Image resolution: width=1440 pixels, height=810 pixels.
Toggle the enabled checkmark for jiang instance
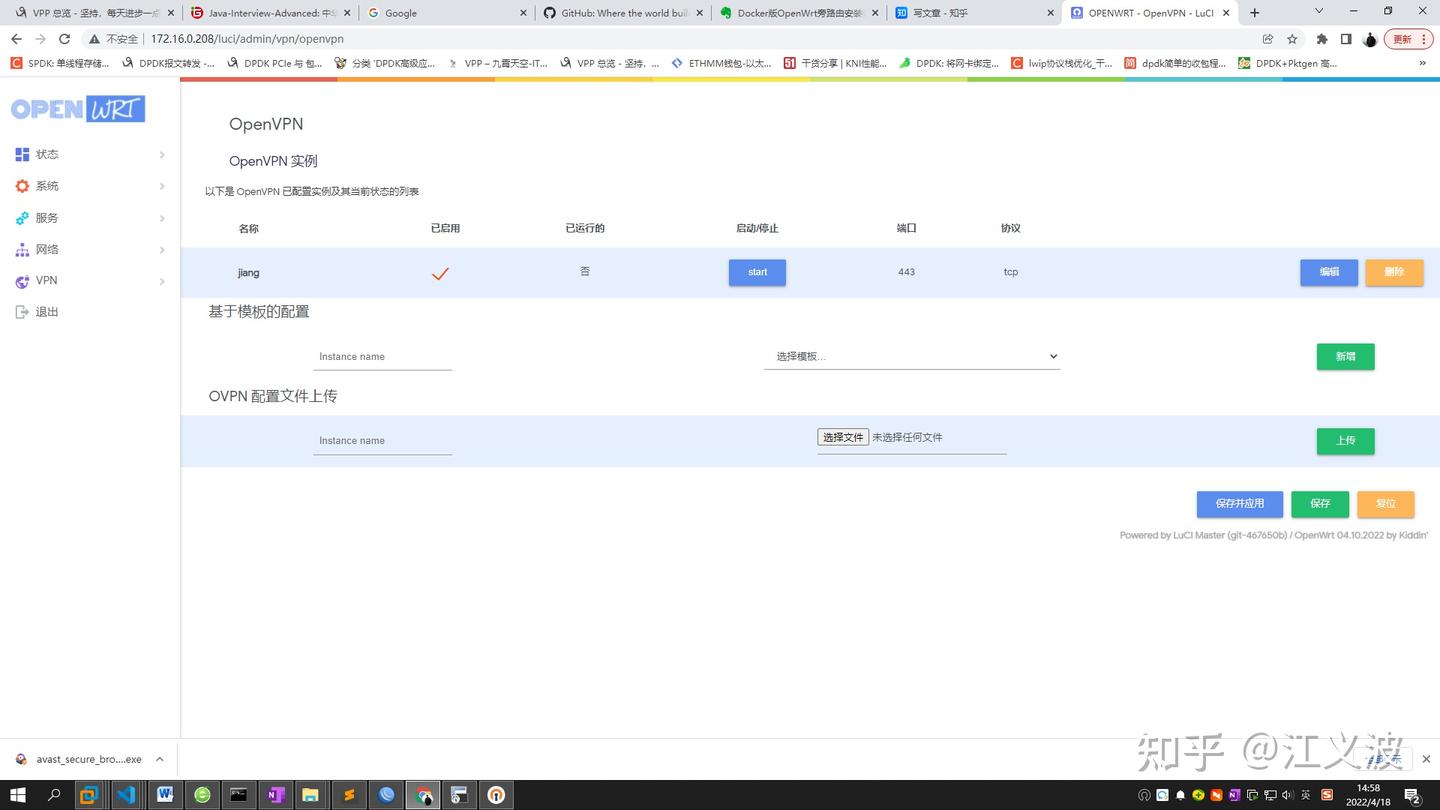pyautogui.click(x=440, y=273)
